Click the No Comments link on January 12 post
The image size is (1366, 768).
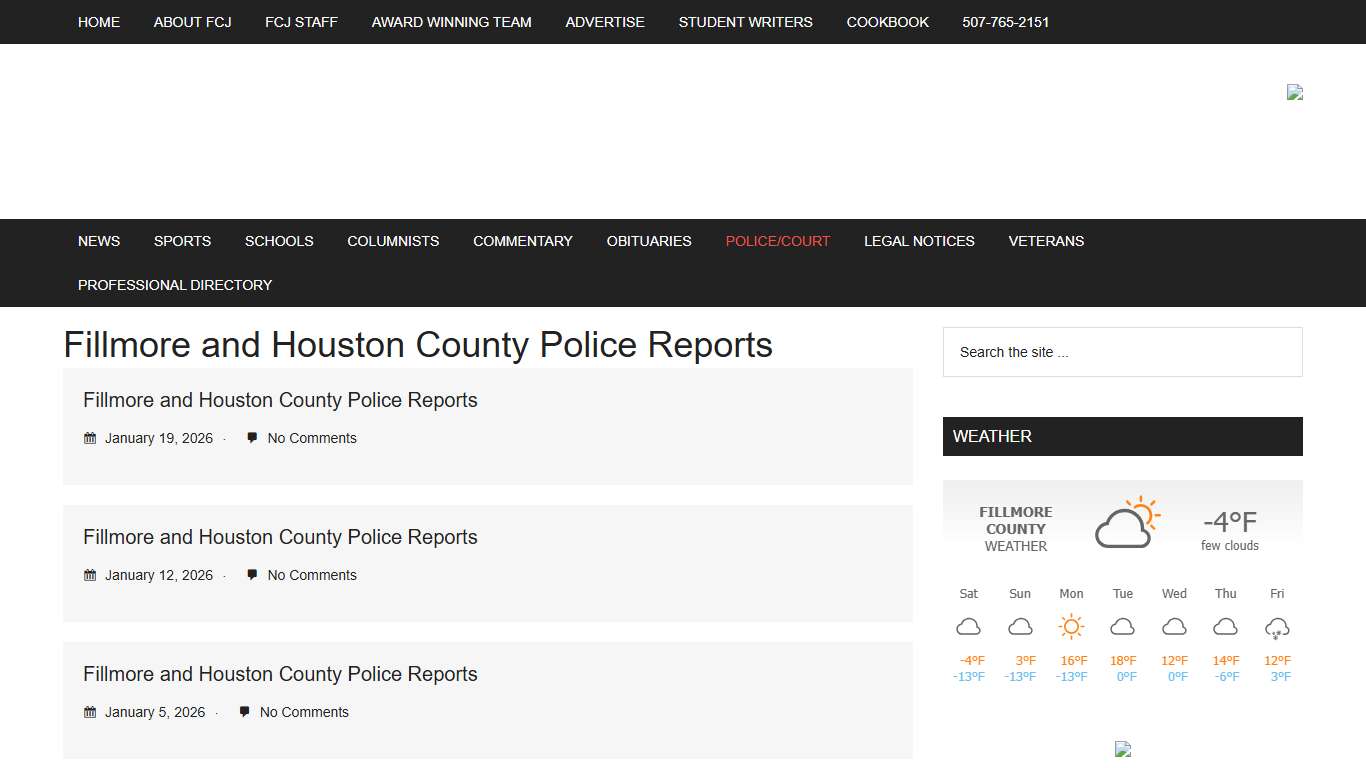click(311, 575)
